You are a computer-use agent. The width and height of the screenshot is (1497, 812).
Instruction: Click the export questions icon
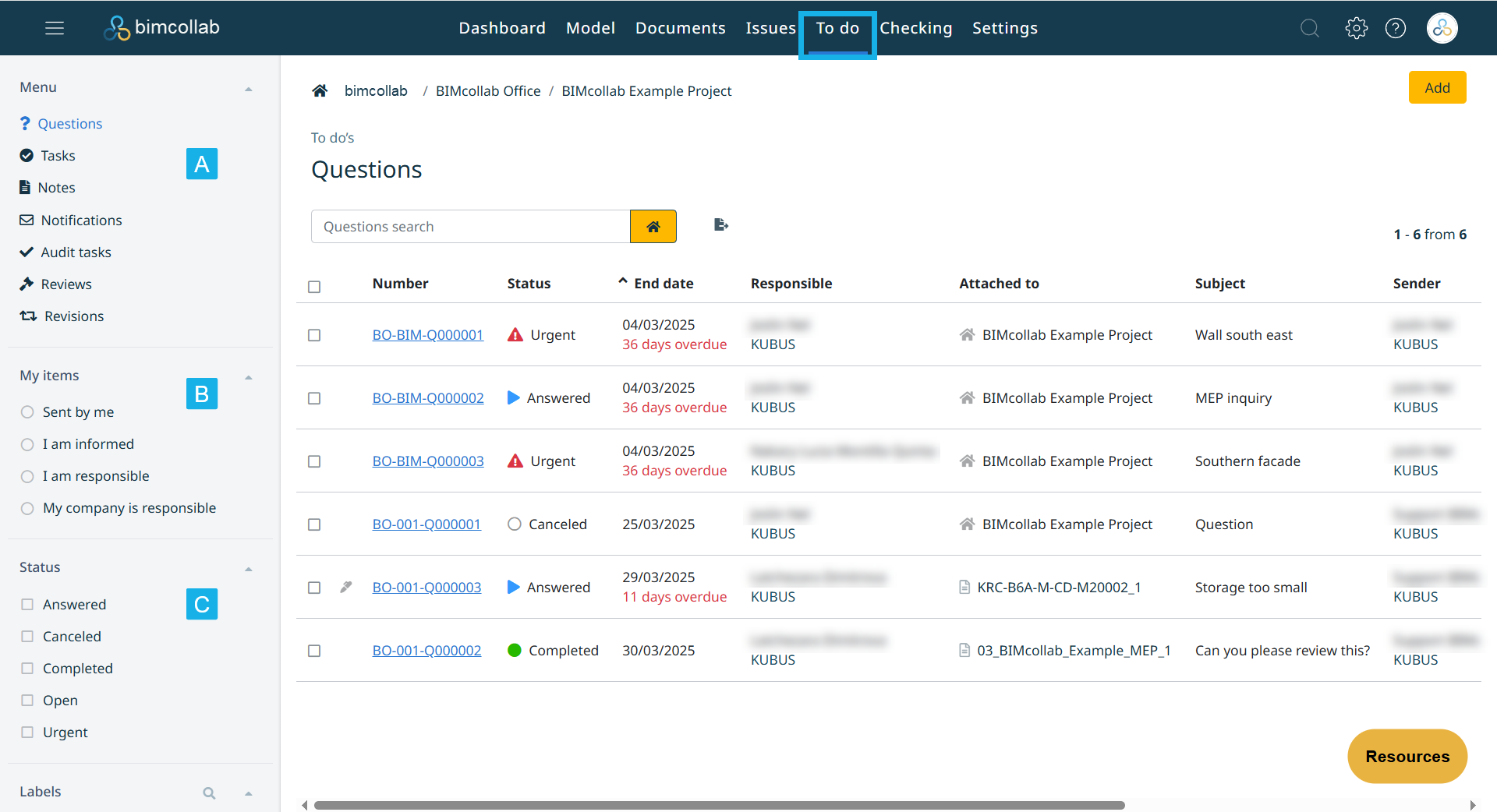[x=721, y=225]
